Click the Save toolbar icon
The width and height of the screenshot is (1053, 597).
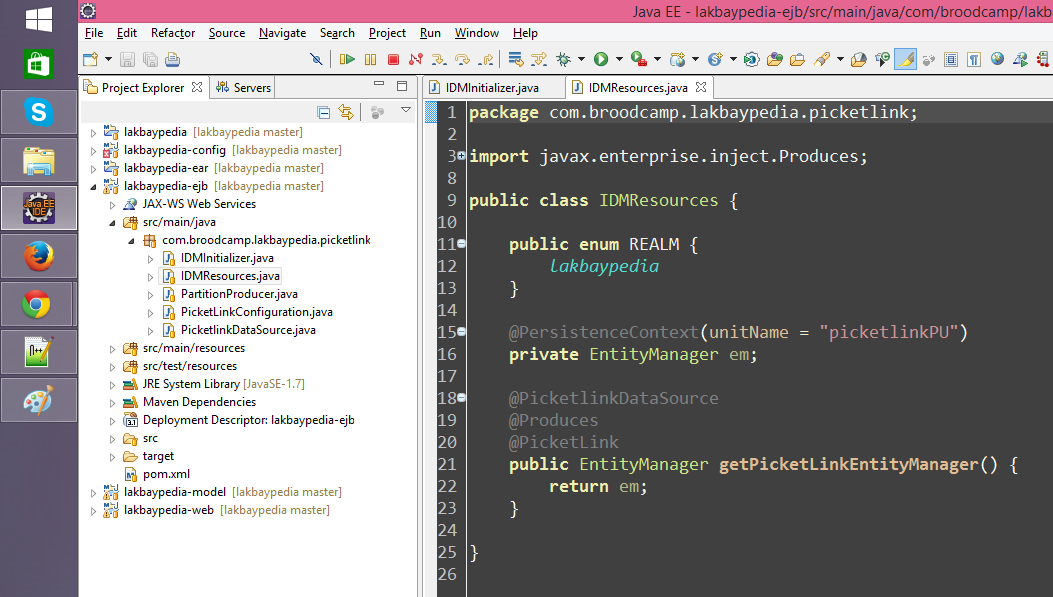(127, 59)
